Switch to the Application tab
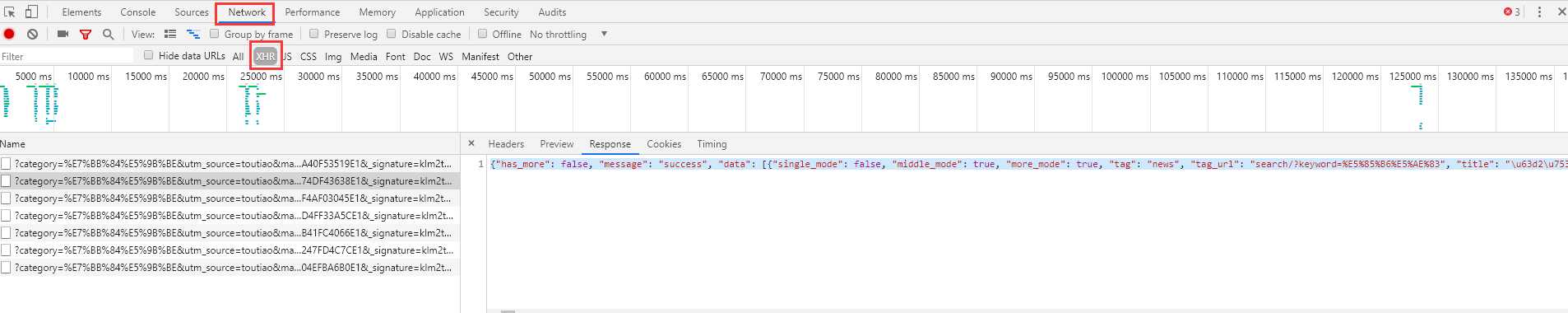This screenshot has width=1568, height=313. click(x=440, y=12)
